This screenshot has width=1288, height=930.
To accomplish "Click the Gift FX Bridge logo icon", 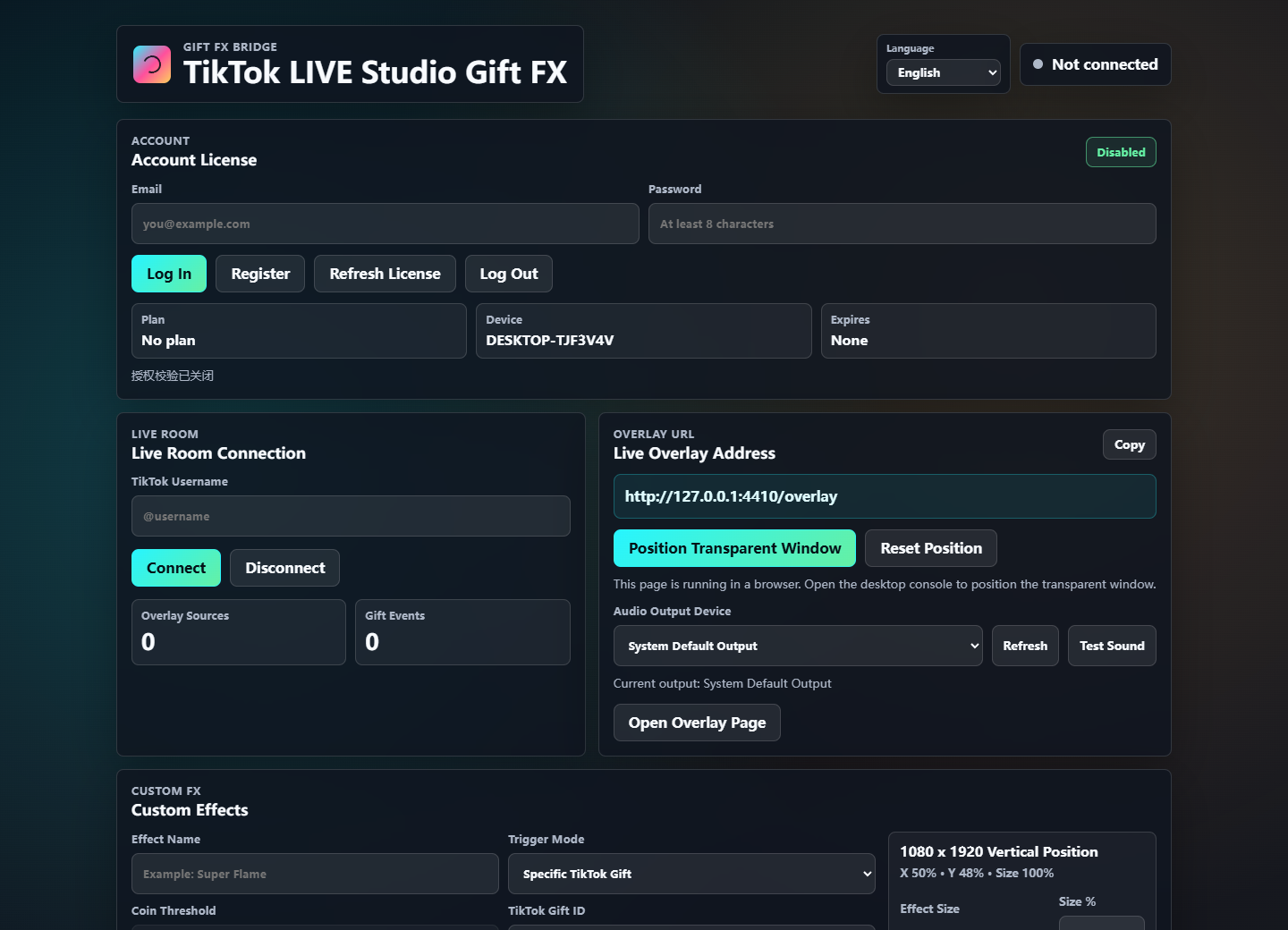I will pos(152,64).
